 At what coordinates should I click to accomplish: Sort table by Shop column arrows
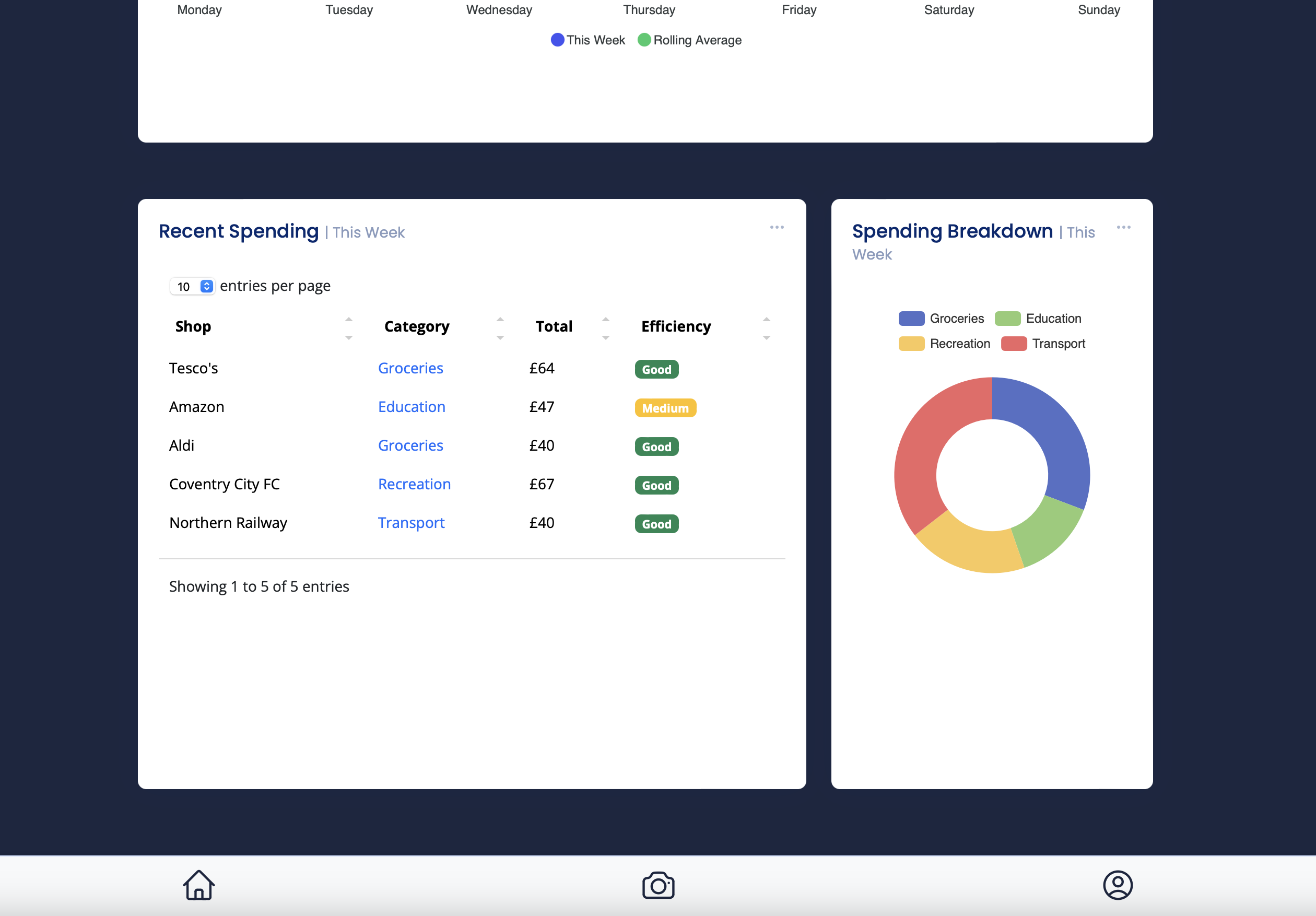pos(348,328)
